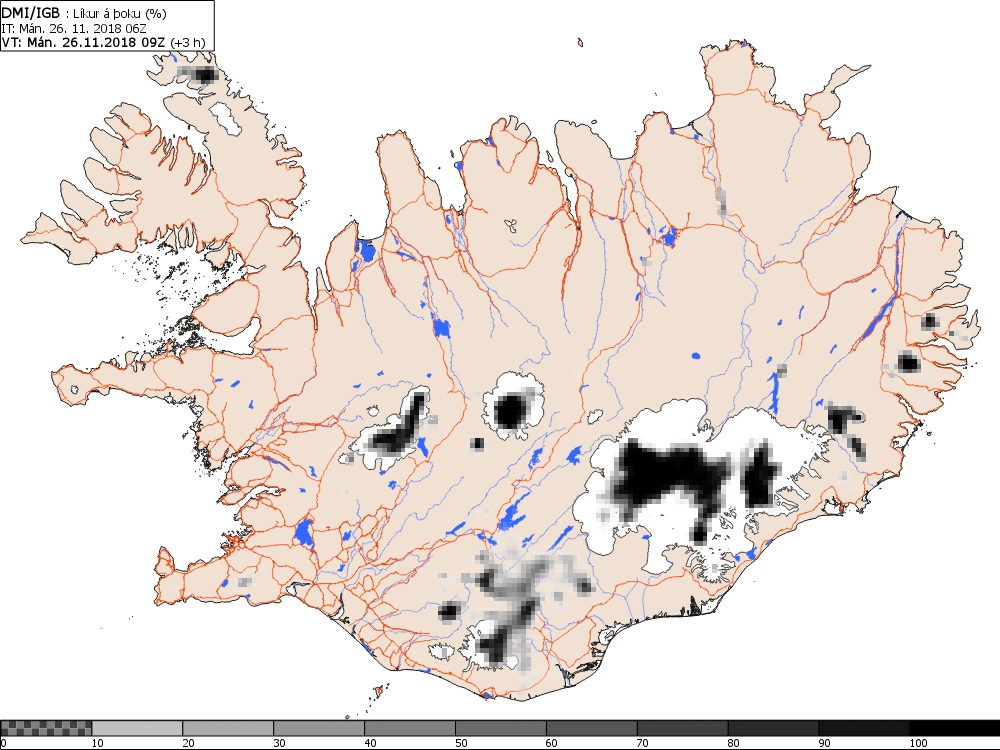Click the 30–40 percent legend swatch
The height and width of the screenshot is (750, 1000).
(x=319, y=728)
